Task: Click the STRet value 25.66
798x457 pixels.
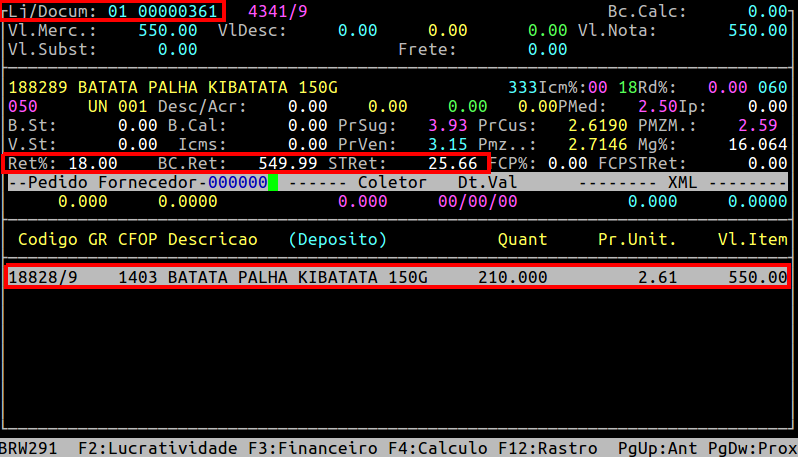Action: (452, 163)
